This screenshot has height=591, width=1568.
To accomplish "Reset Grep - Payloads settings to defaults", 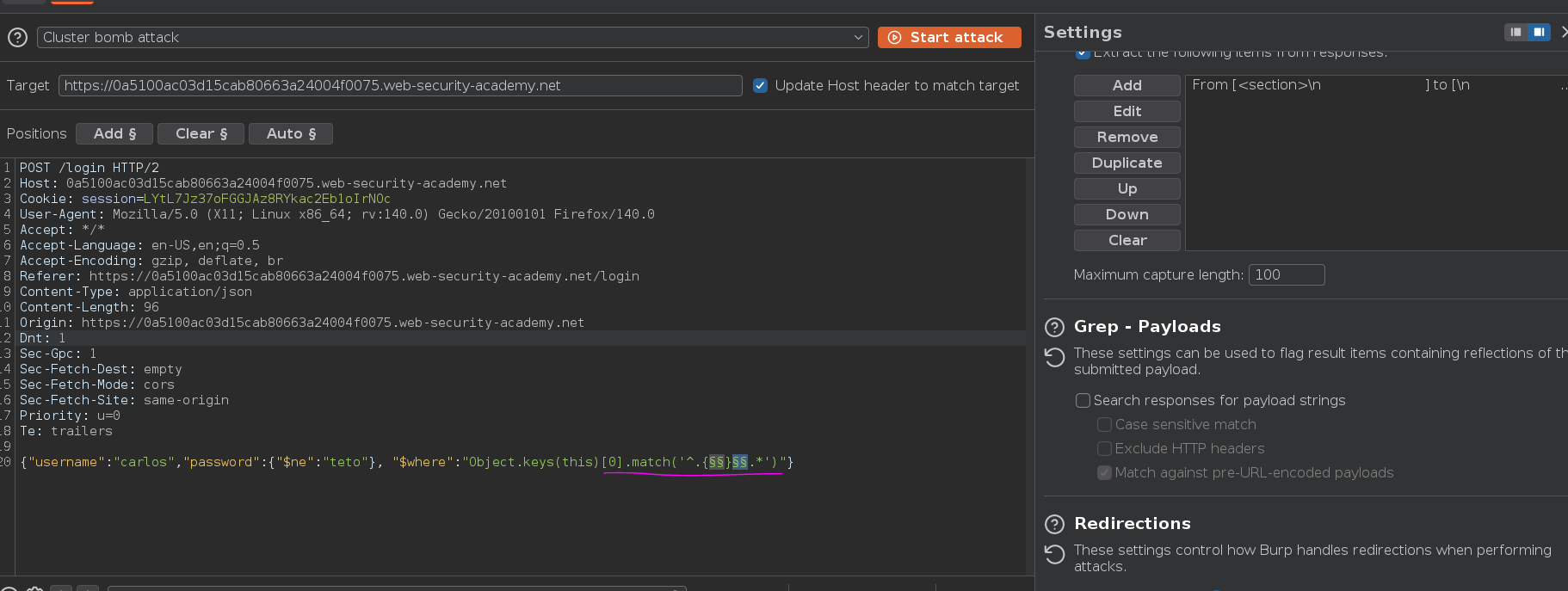I will click(1054, 357).
